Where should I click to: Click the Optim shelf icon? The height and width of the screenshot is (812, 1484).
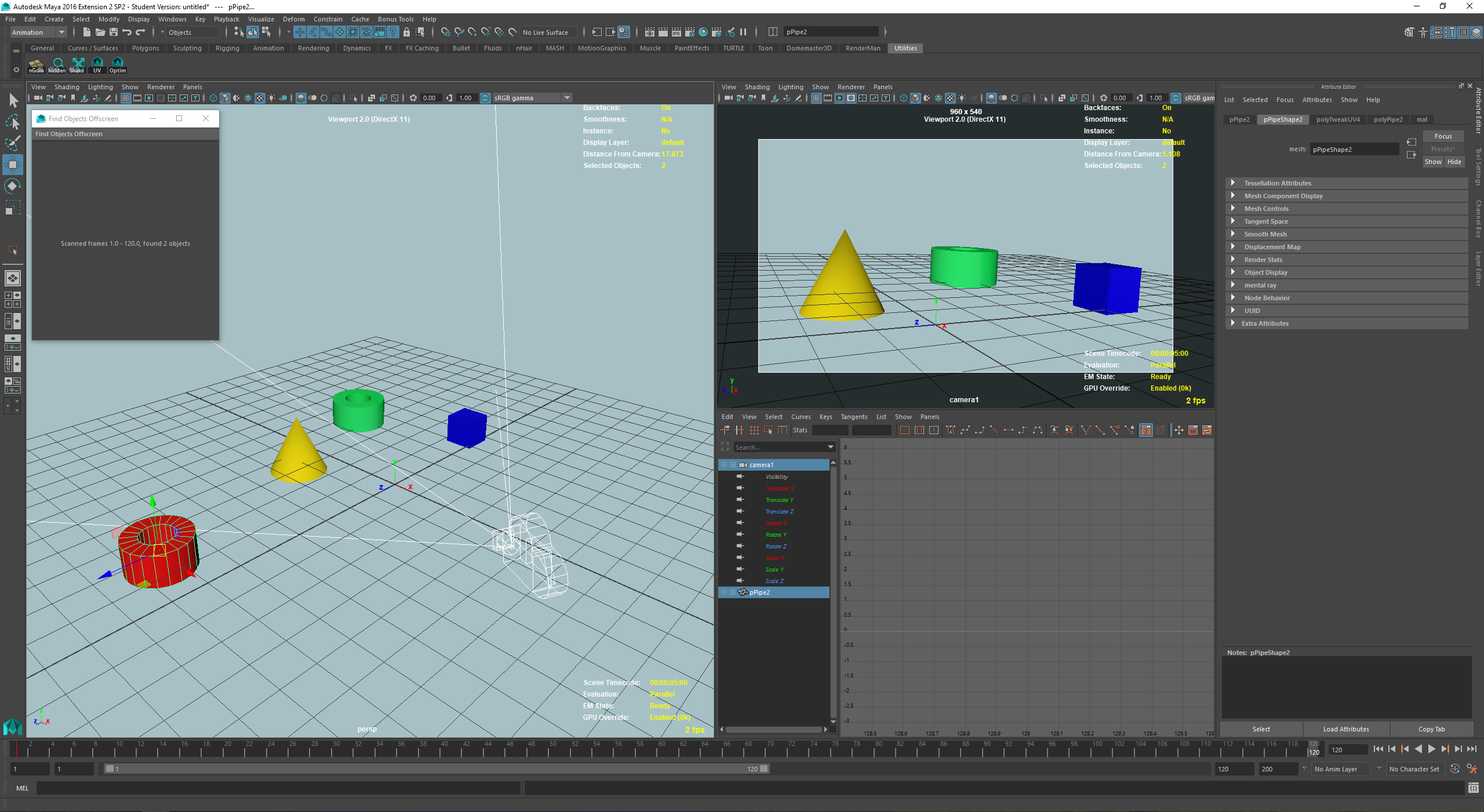118,65
